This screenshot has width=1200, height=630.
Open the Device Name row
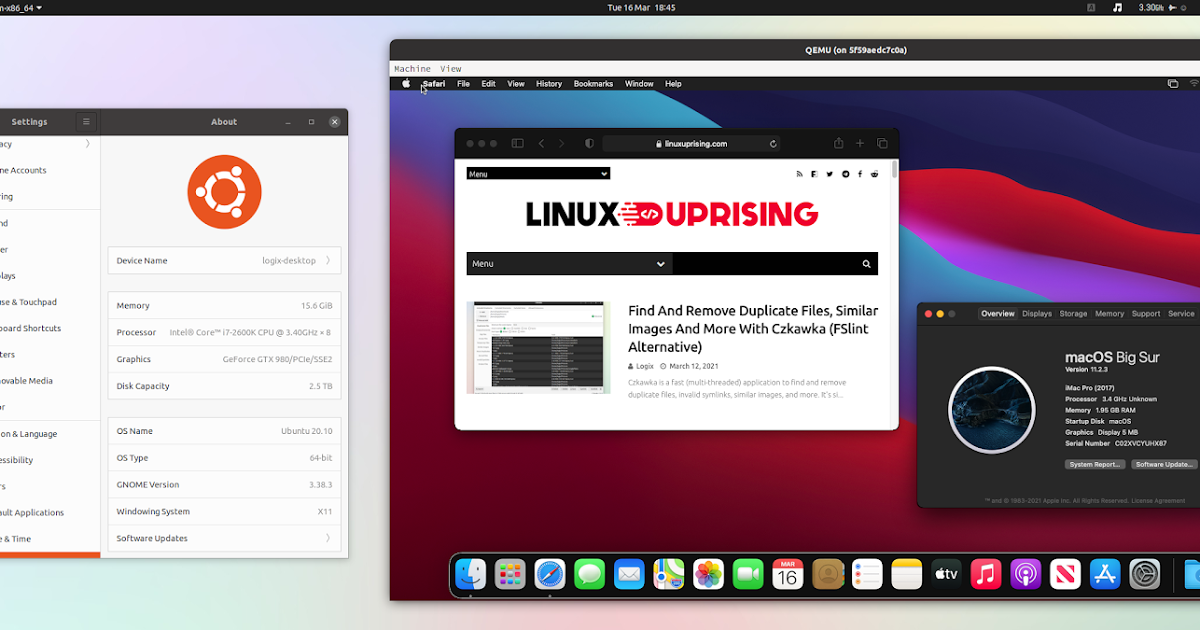point(224,260)
